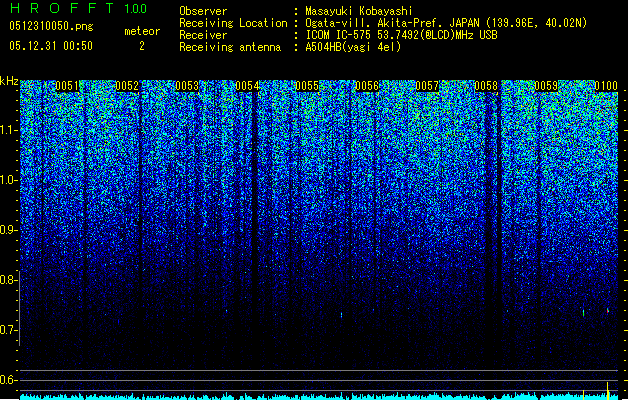Click the 0054 time marker
629x400 pixels.
pyautogui.click(x=247, y=86)
